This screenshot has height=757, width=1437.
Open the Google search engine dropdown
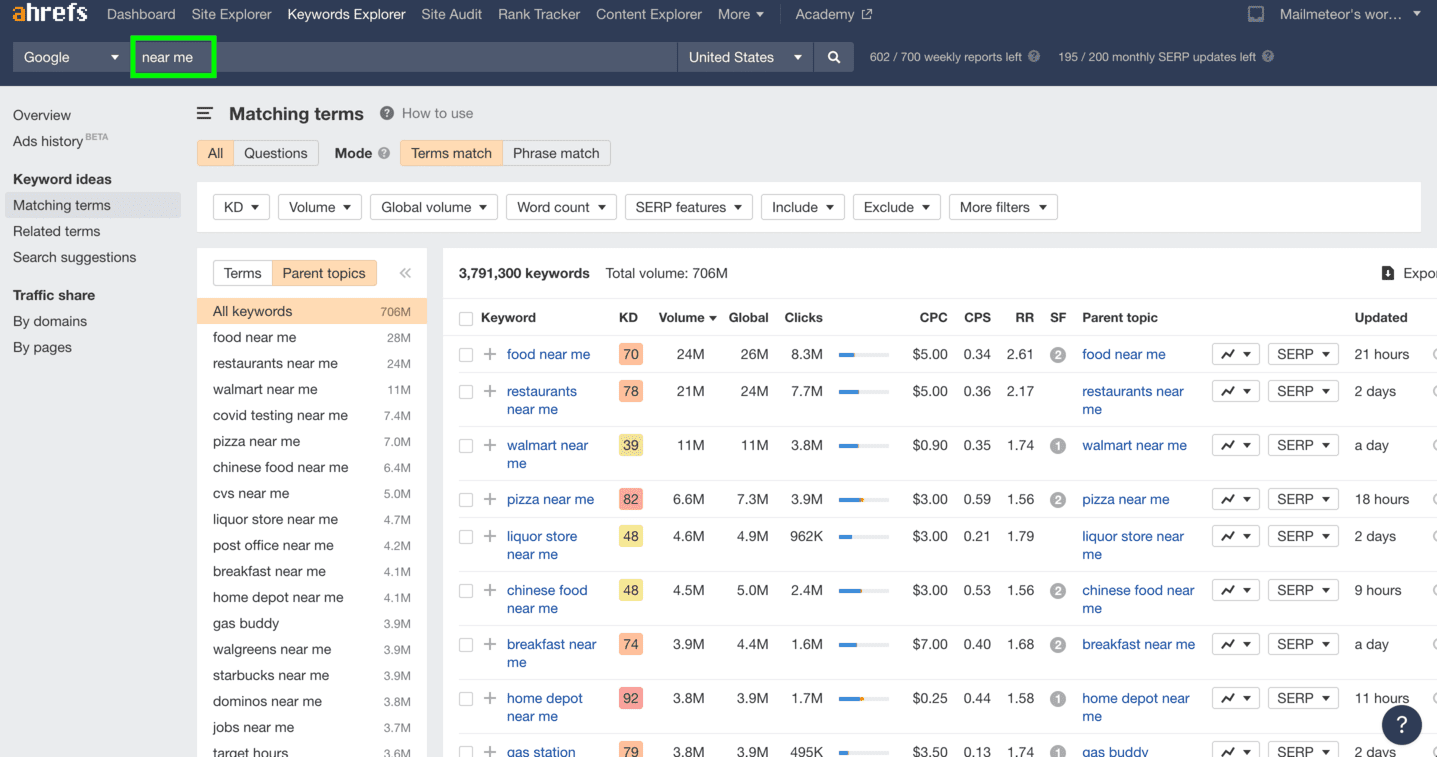pos(70,57)
